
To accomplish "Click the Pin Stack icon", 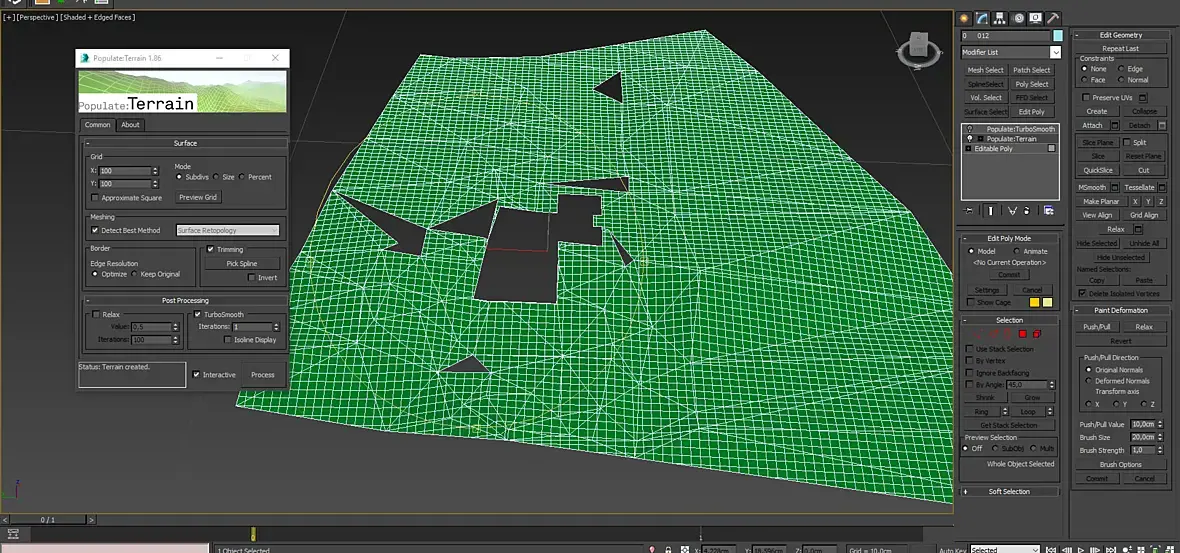I will [x=969, y=211].
